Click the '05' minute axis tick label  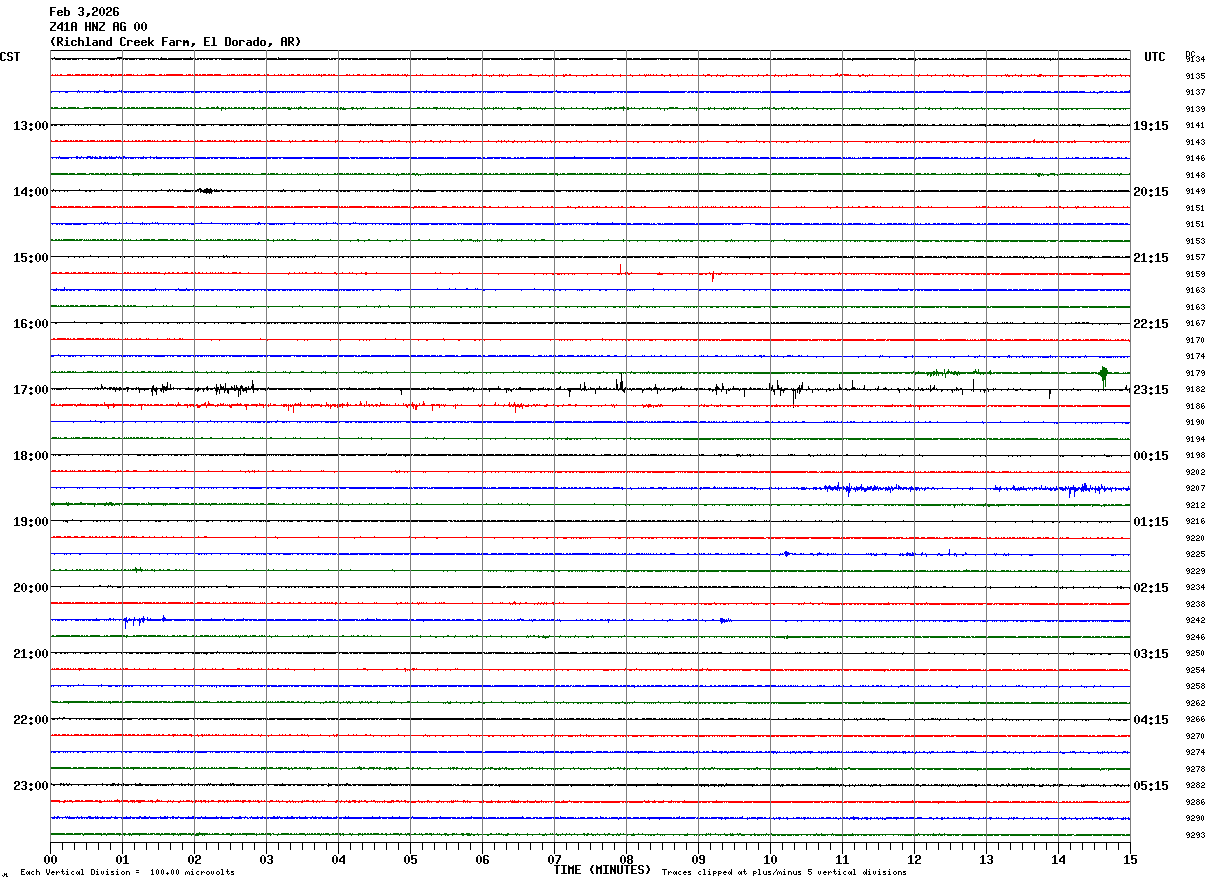pos(411,859)
